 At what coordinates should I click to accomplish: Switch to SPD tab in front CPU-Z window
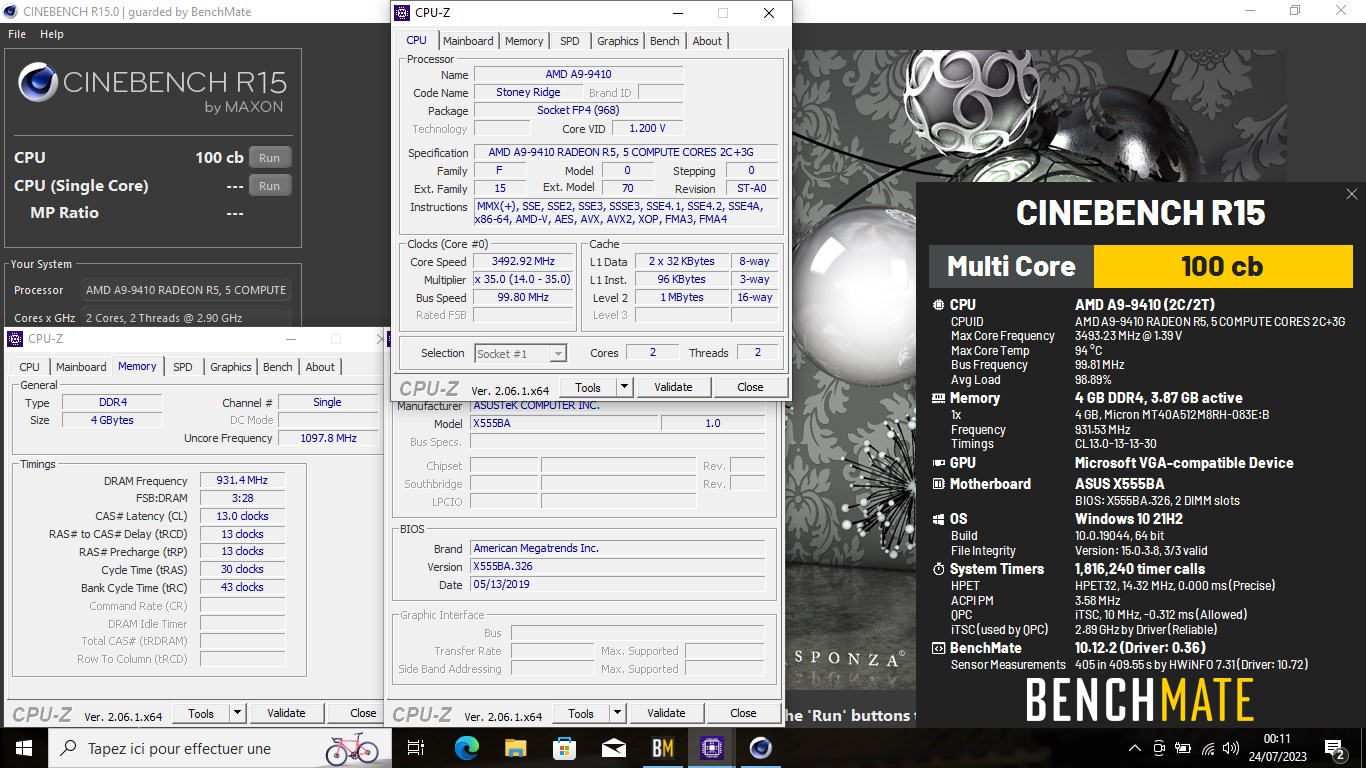point(569,41)
